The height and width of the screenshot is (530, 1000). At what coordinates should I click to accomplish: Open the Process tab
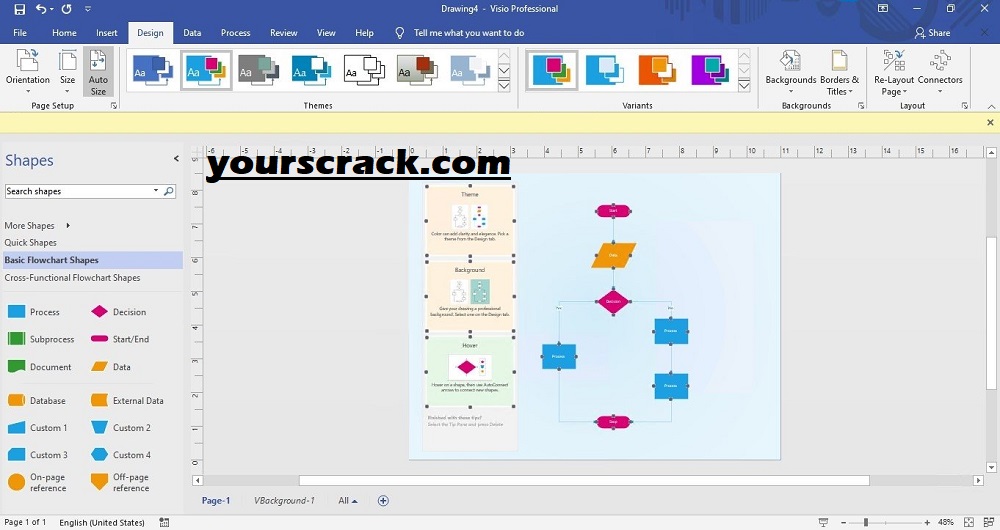[235, 33]
